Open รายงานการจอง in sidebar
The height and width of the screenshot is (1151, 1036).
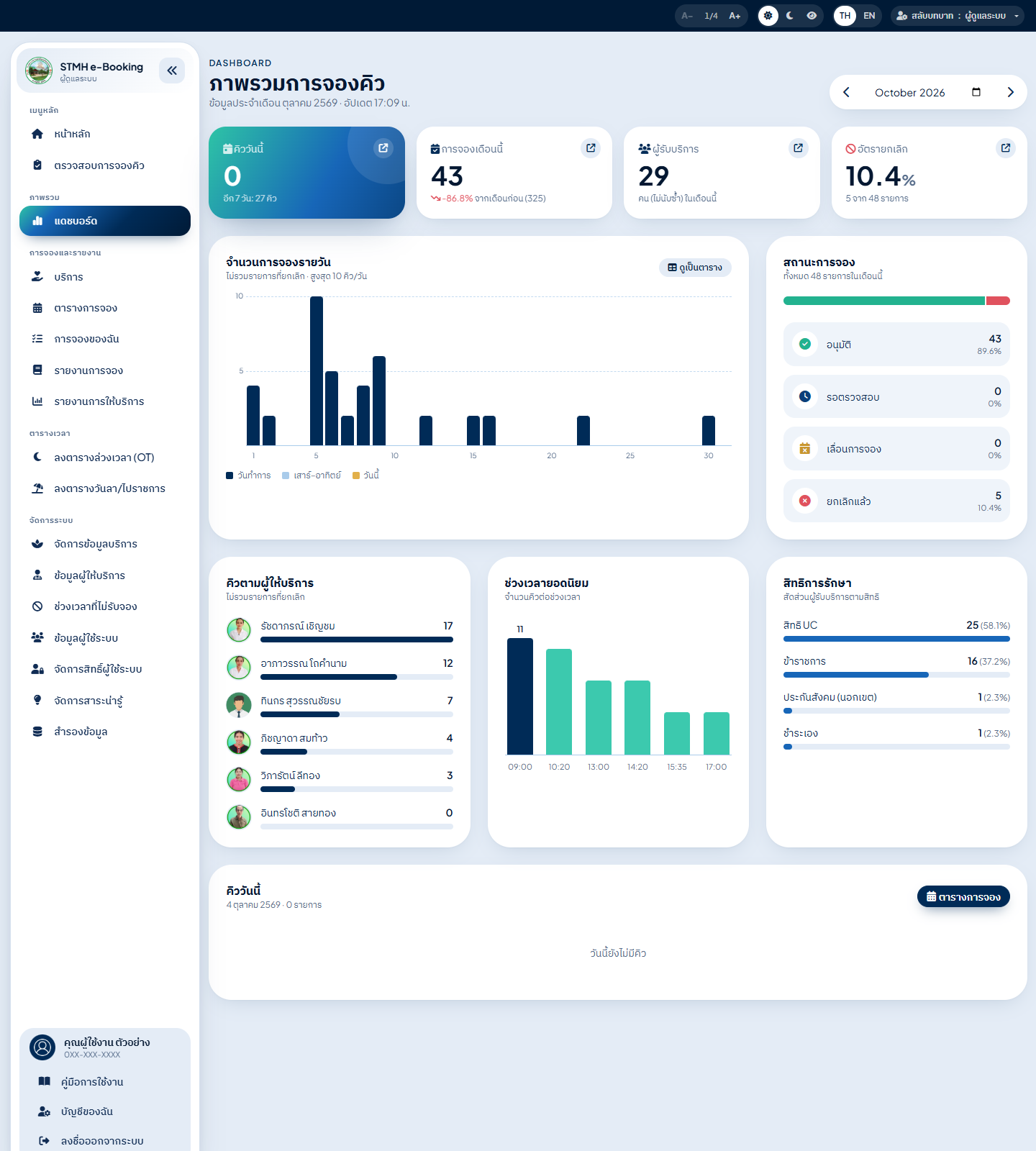click(x=105, y=370)
